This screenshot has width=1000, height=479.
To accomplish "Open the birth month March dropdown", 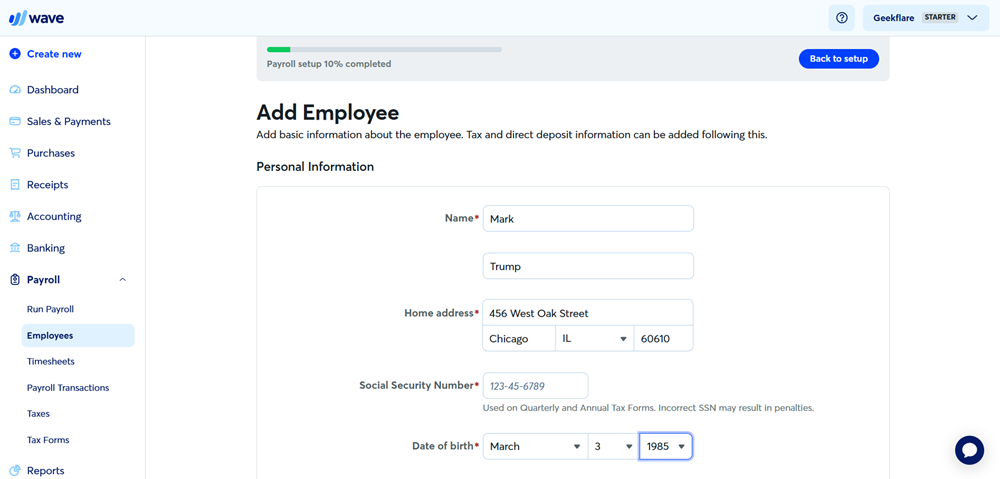I will click(535, 446).
